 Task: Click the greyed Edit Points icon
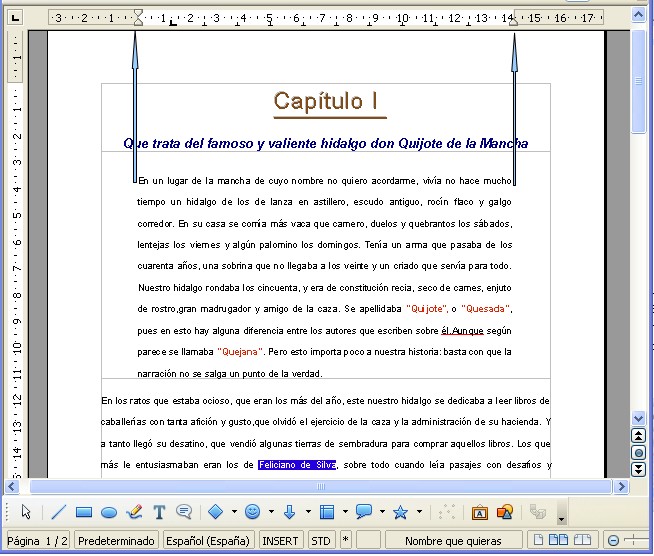click(447, 512)
